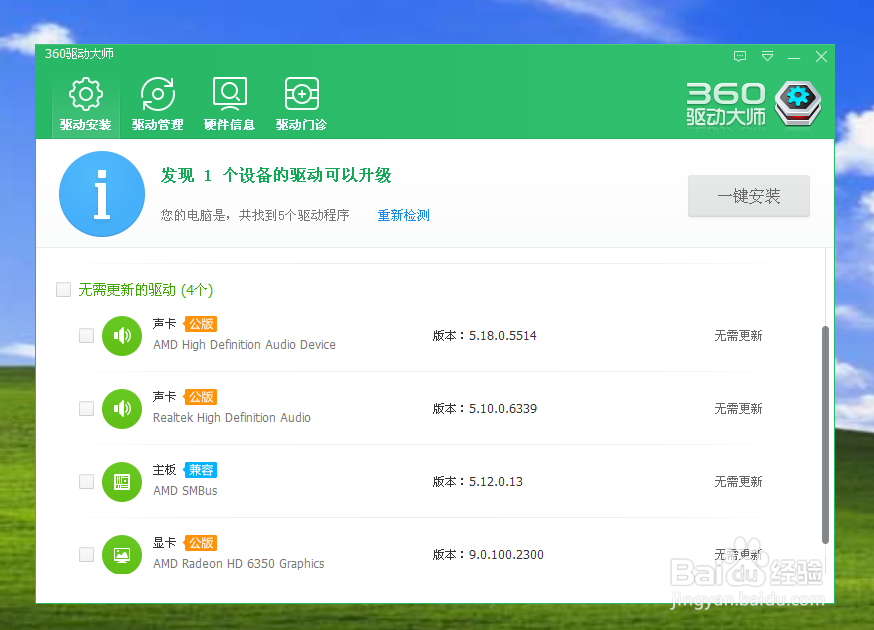The height and width of the screenshot is (630, 874).
Task: Click version text 5.10.0.6339
Action: 503,409
